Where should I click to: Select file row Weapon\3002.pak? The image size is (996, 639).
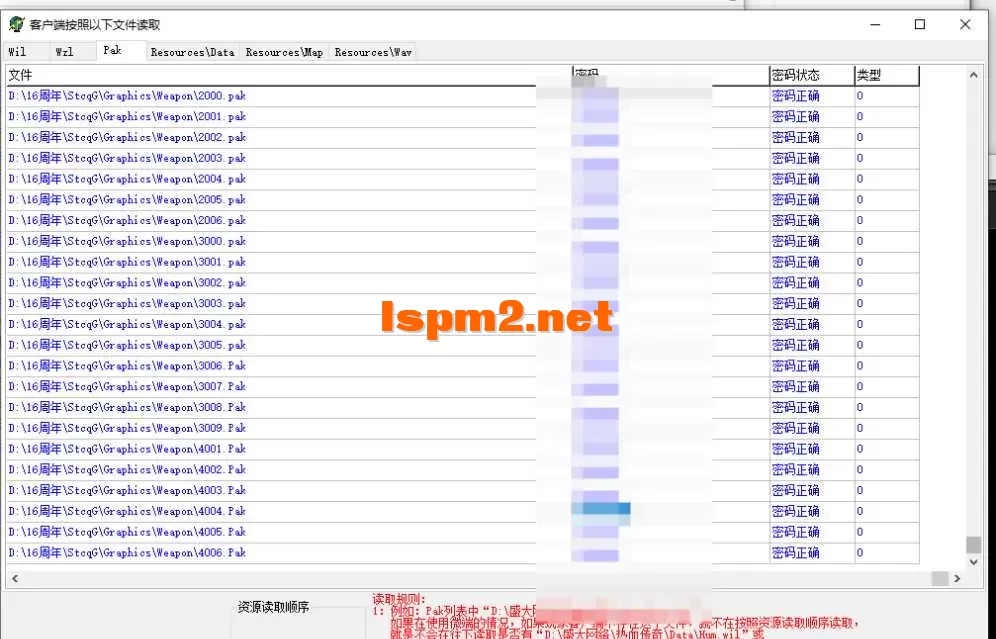(462, 283)
